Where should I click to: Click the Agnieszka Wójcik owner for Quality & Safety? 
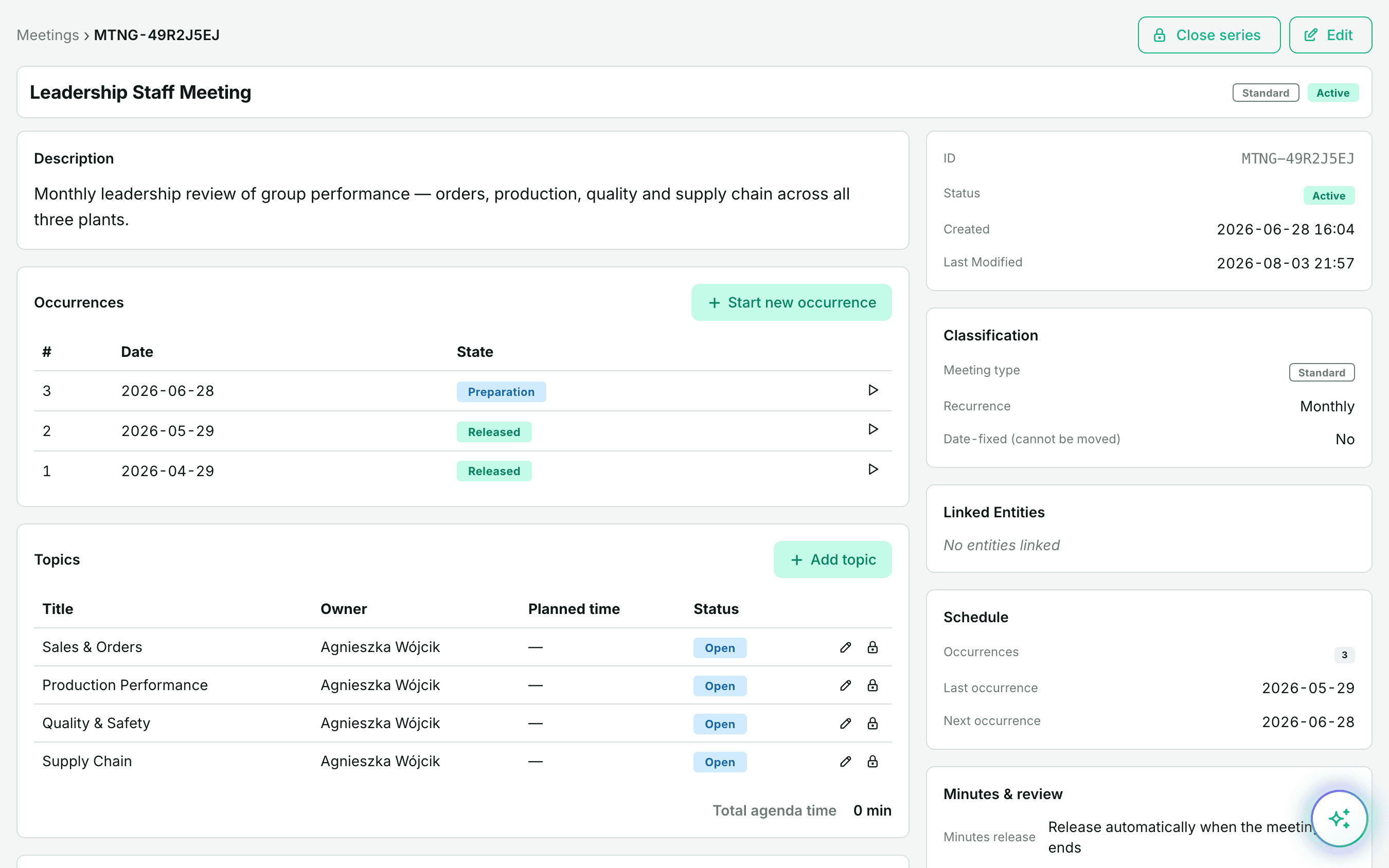[380, 724]
